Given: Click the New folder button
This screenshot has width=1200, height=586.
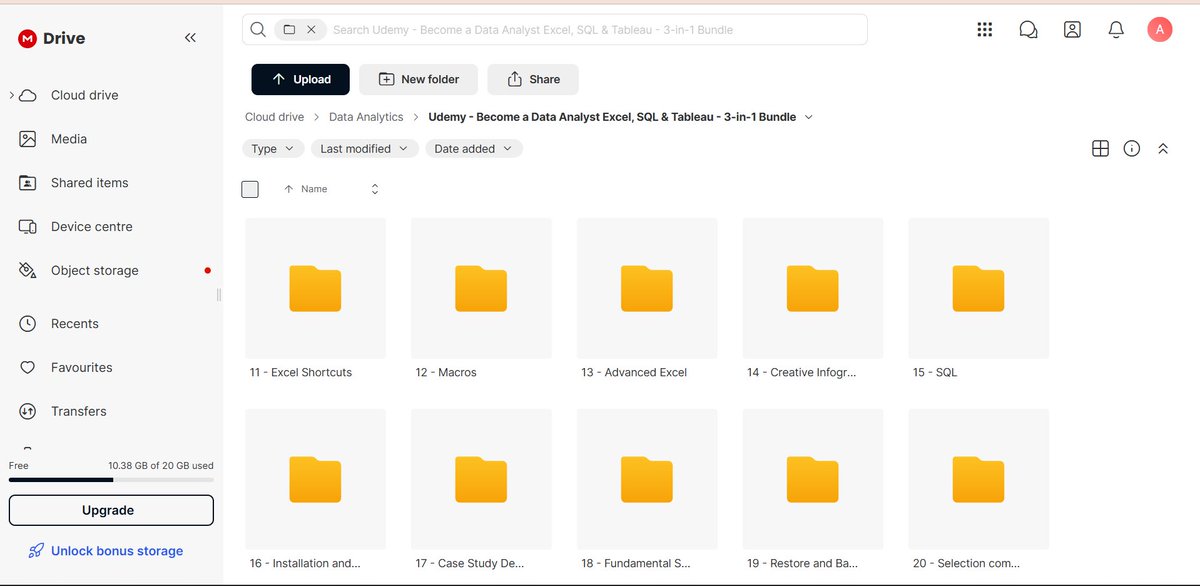Looking at the screenshot, I should tap(419, 79).
